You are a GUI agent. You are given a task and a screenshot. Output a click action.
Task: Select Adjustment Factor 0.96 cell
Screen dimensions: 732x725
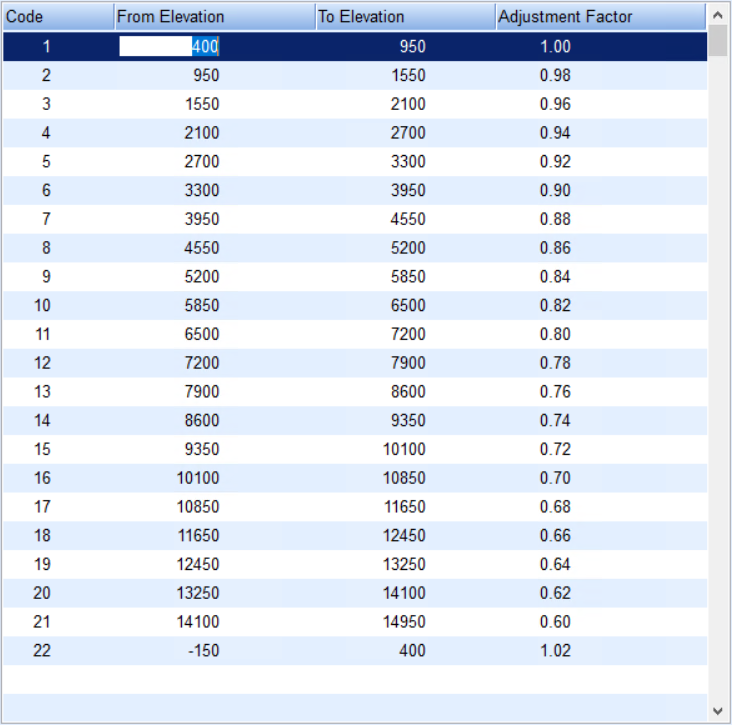coord(555,104)
